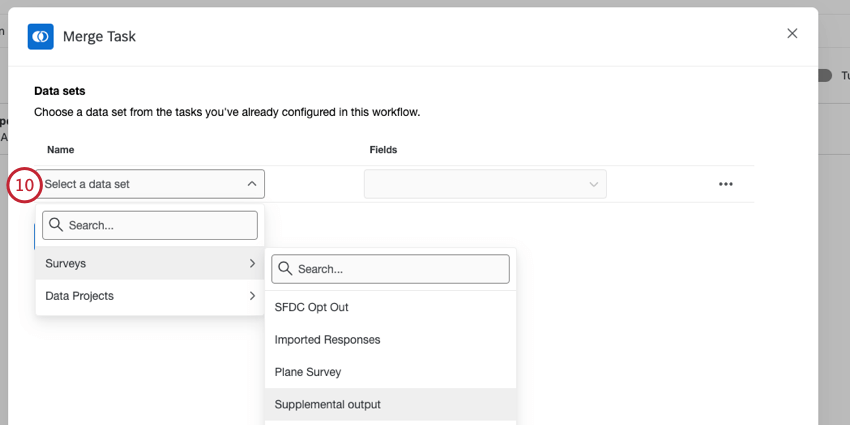
Task: Click the step 10 circle marker
Action: (x=24, y=185)
